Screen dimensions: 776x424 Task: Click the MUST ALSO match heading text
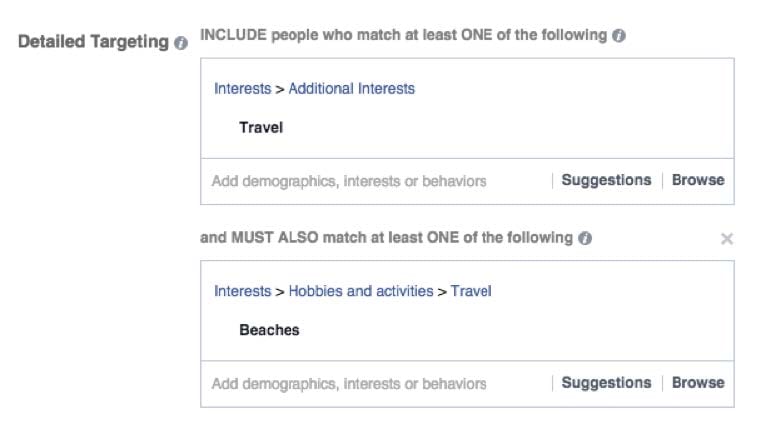click(x=386, y=238)
